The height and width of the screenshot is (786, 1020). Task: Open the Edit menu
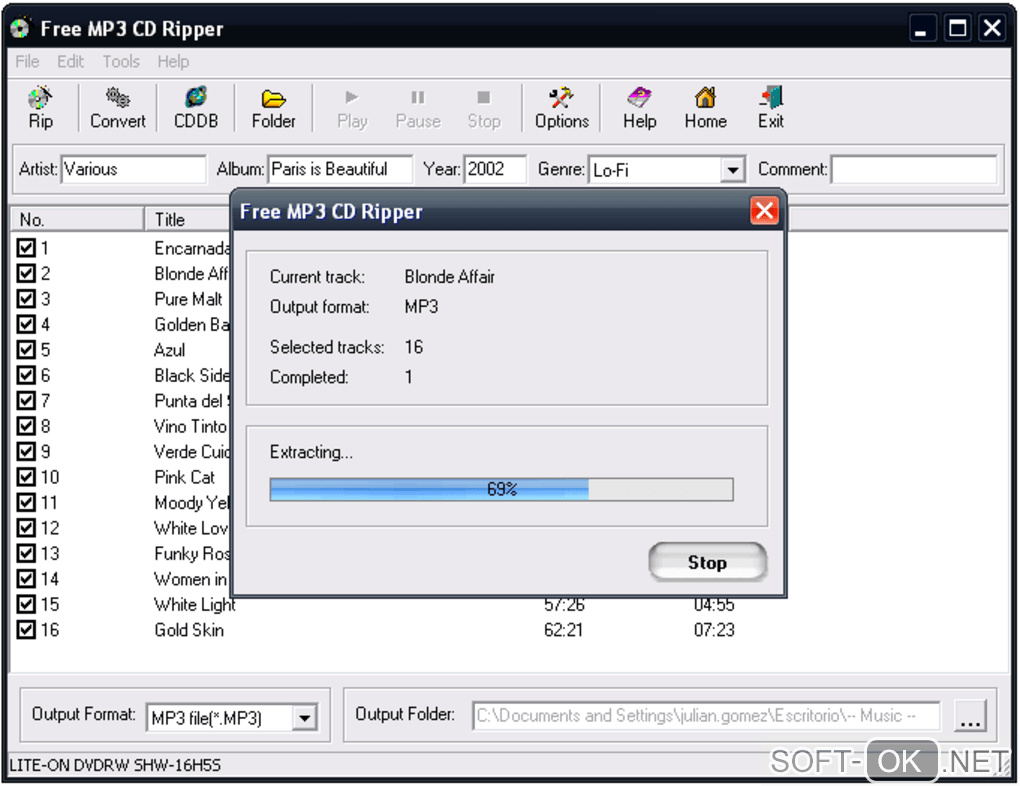click(x=70, y=62)
